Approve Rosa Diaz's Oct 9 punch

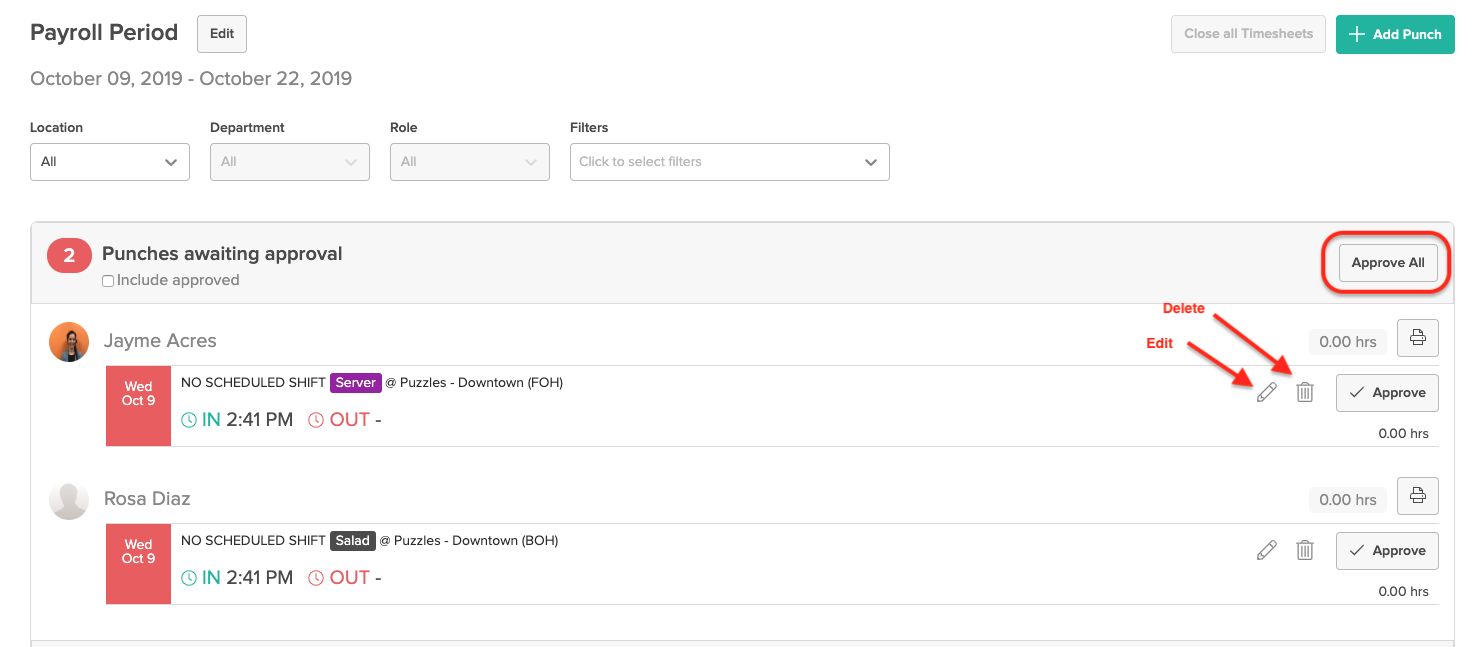click(1387, 550)
